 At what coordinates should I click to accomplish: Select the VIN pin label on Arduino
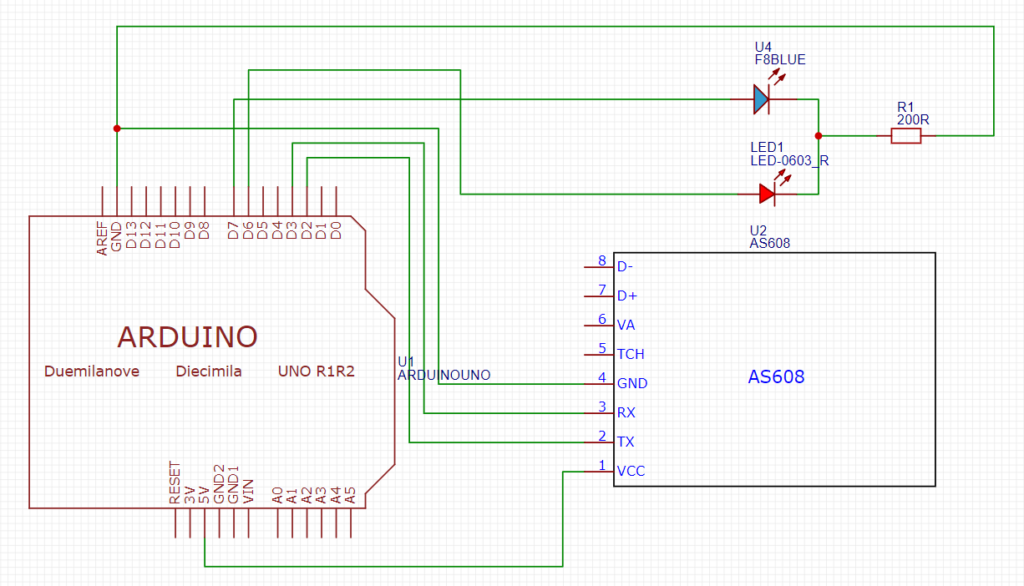click(248, 492)
